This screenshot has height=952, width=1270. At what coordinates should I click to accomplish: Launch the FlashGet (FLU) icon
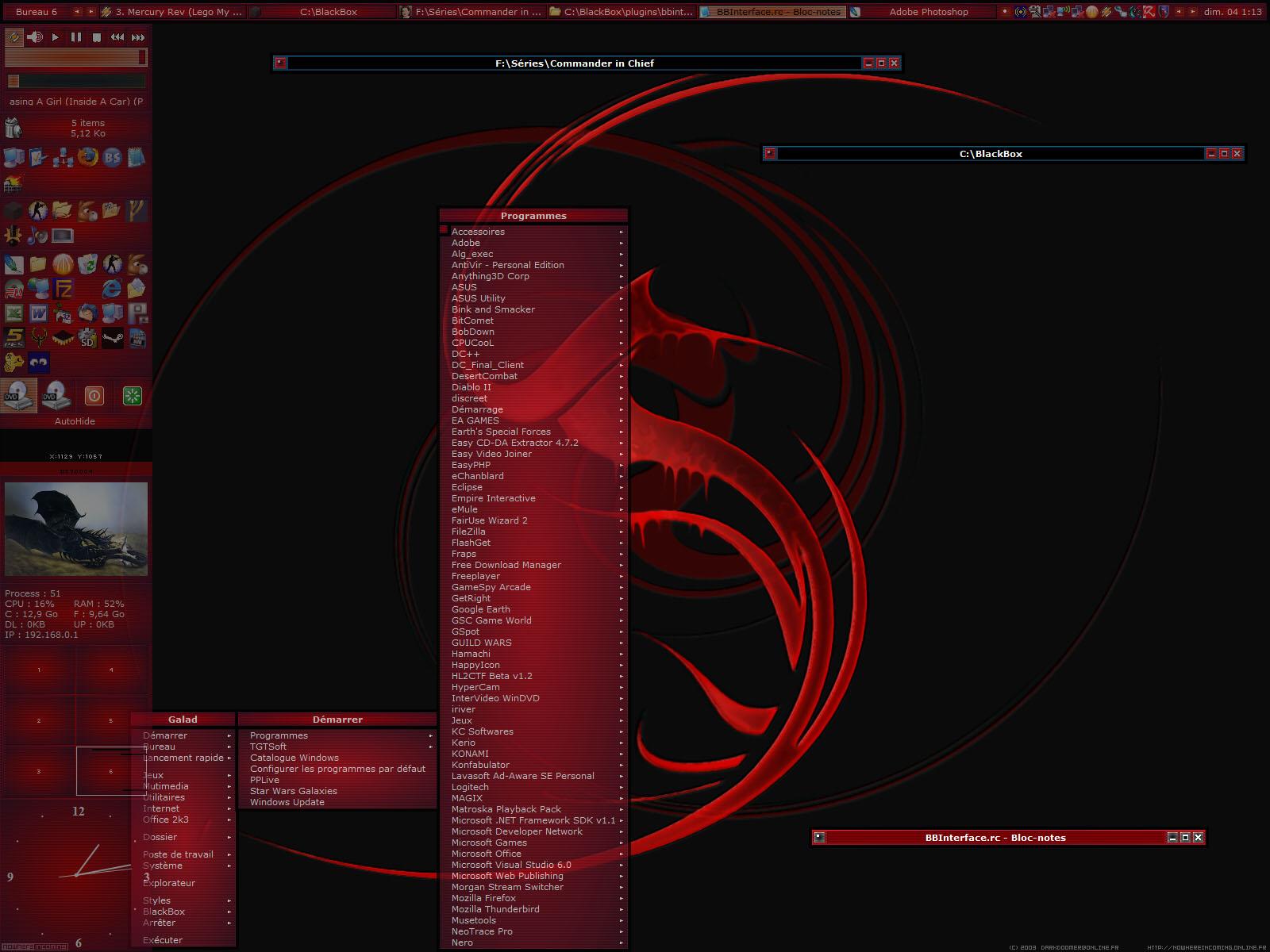point(13,288)
